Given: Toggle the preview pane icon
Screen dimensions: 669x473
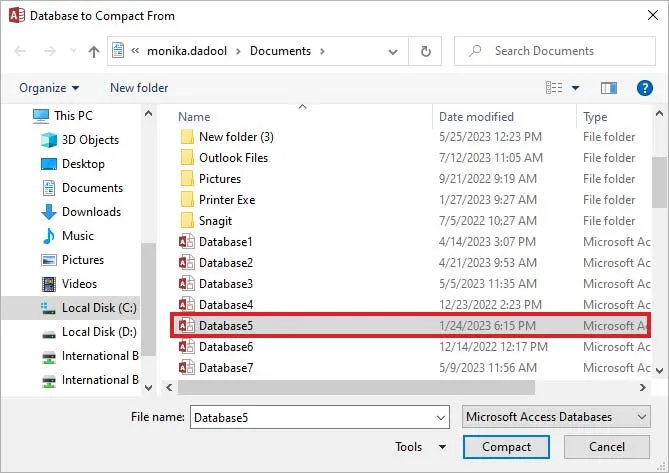Looking at the screenshot, I should [607, 88].
